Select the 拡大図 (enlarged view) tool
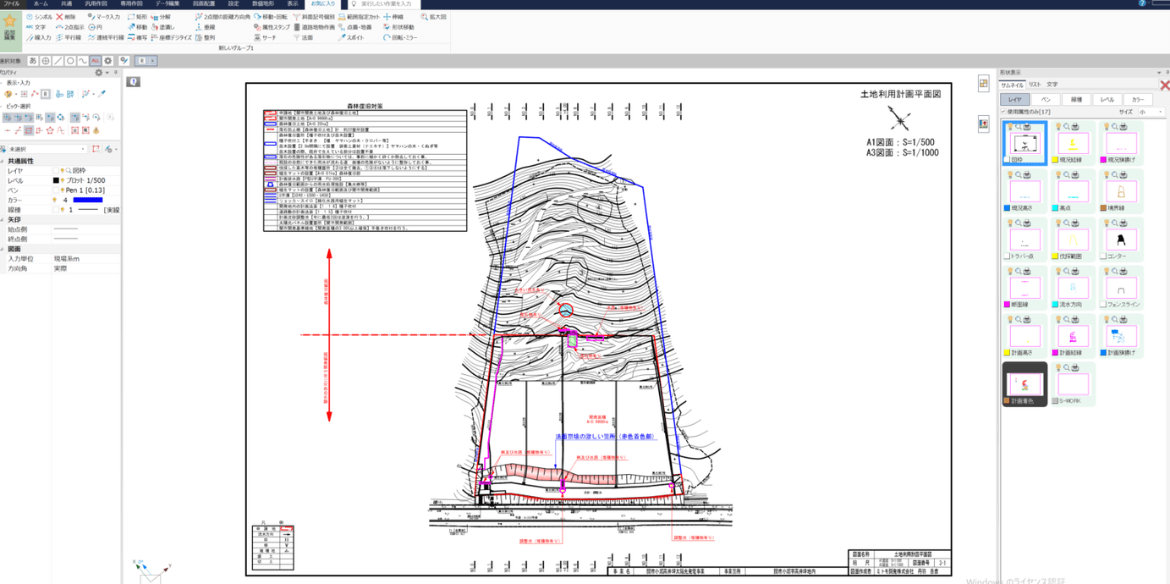Screen dimensions: 1170x584 click(x=437, y=17)
